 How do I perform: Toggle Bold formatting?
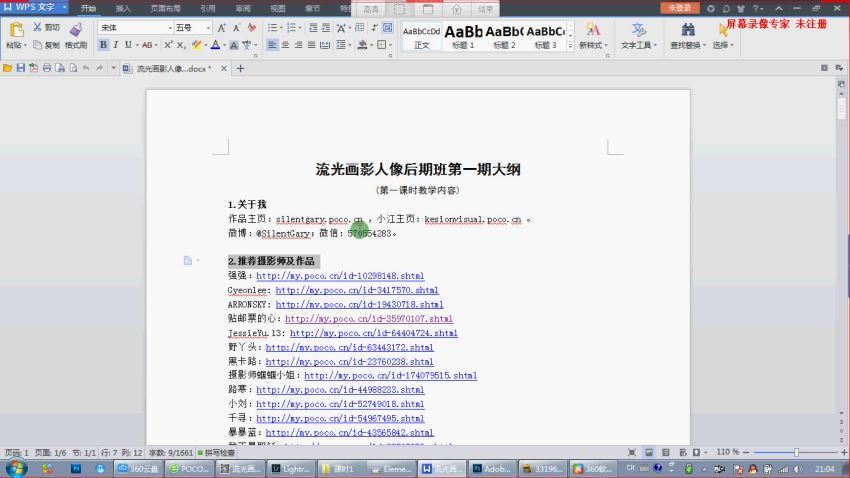pyautogui.click(x=102, y=45)
